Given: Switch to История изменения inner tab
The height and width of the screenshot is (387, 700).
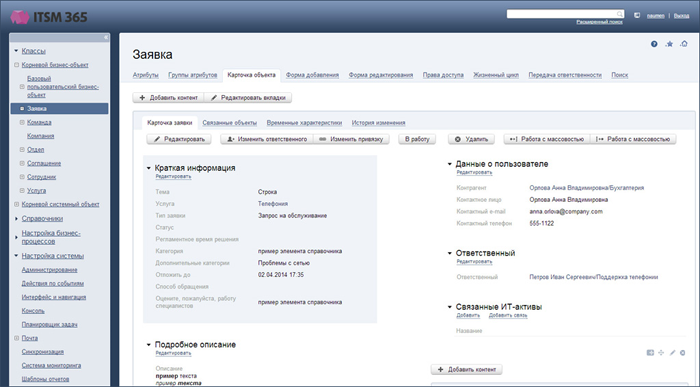Looking at the screenshot, I should click(379, 123).
